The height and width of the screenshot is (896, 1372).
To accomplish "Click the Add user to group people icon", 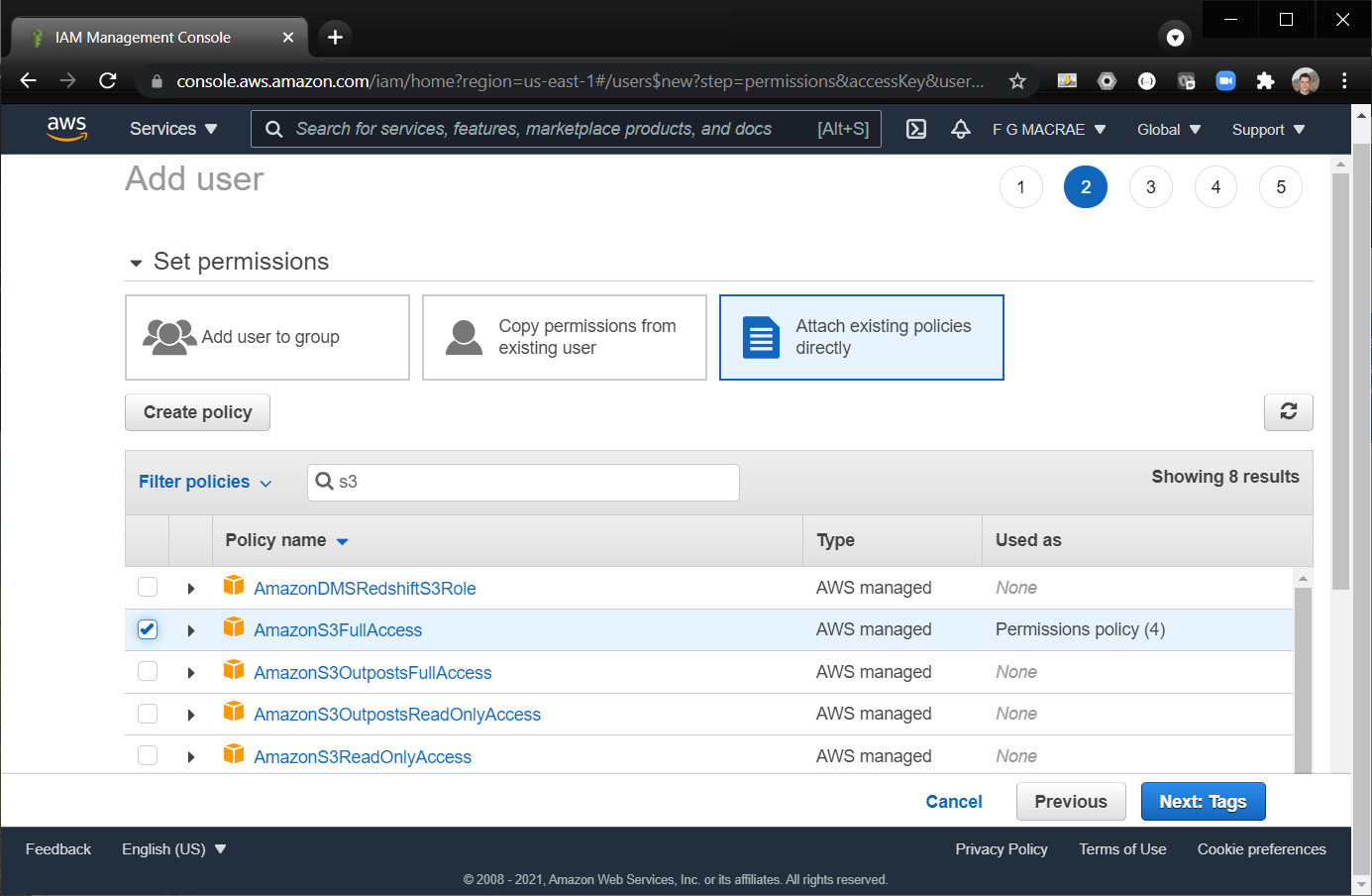I will pyautogui.click(x=169, y=337).
